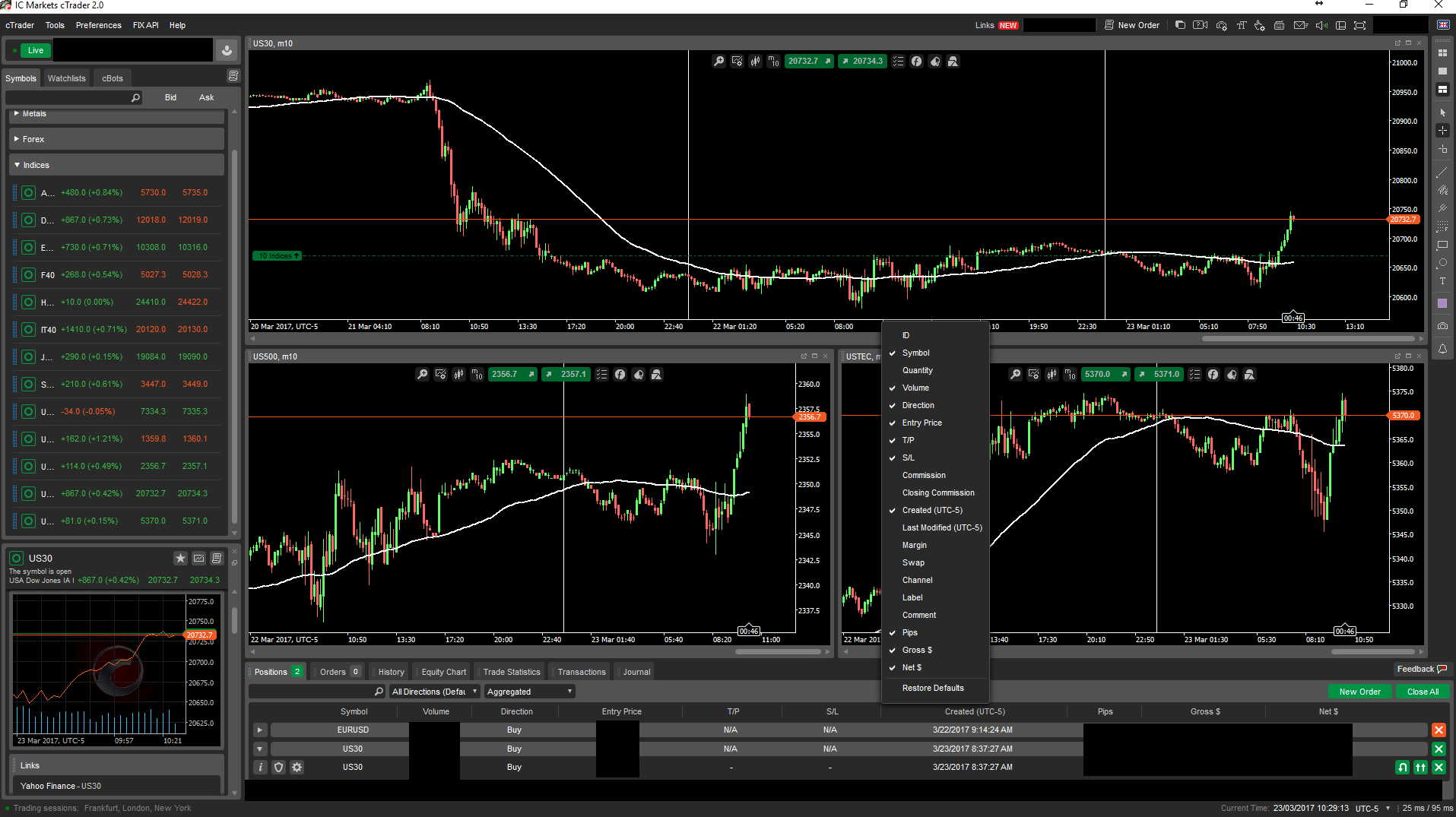1456x817 pixels.
Task: Open the Preferences menu
Action: [98, 25]
